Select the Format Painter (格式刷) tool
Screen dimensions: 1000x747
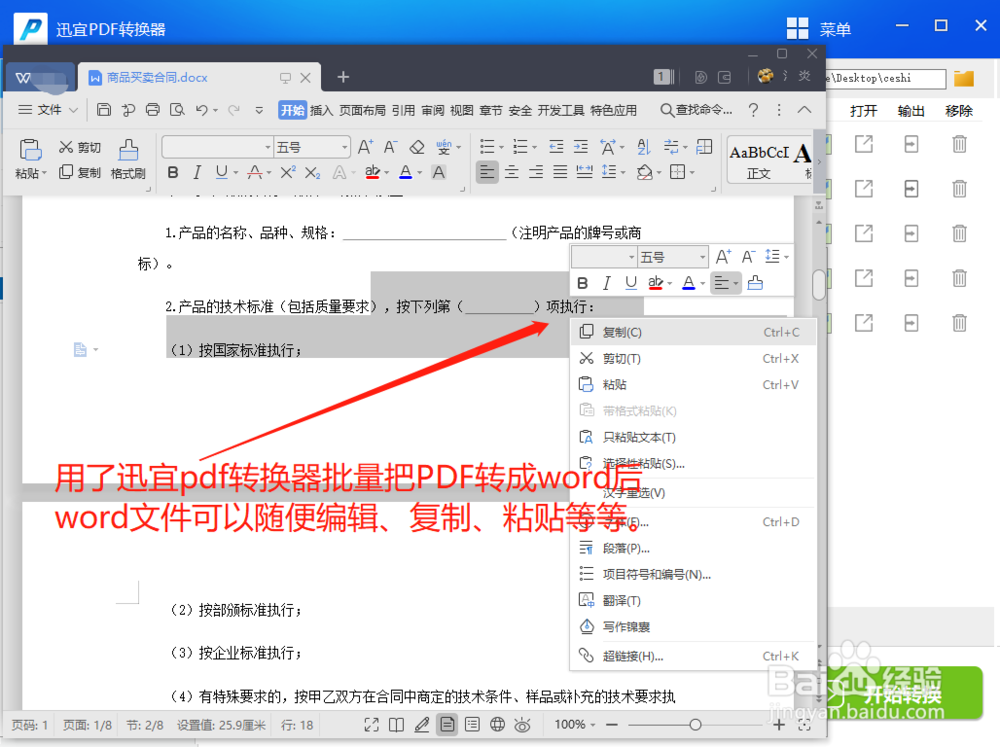128,159
